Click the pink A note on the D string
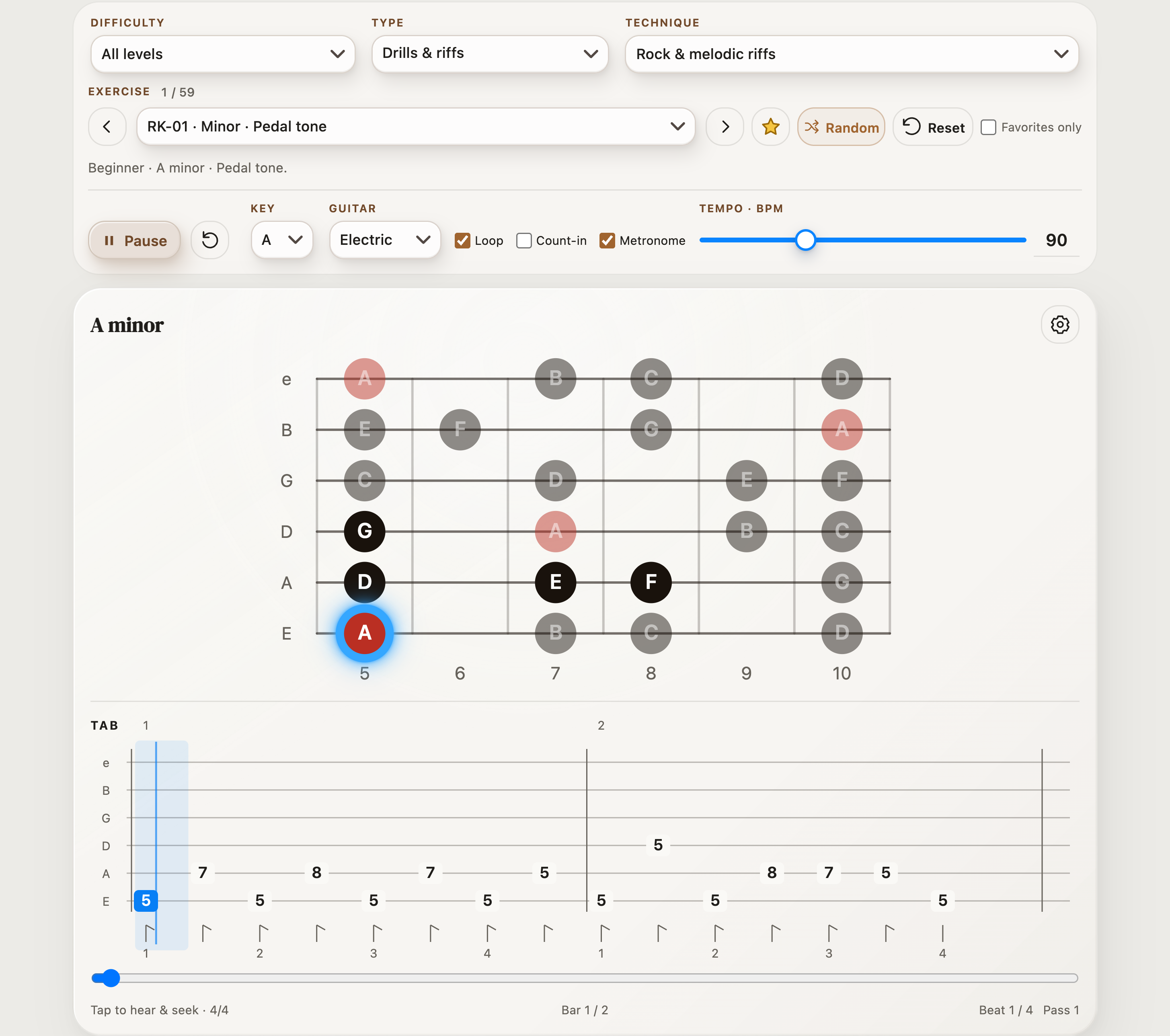Viewport: 1170px width, 1036px height. [x=555, y=531]
